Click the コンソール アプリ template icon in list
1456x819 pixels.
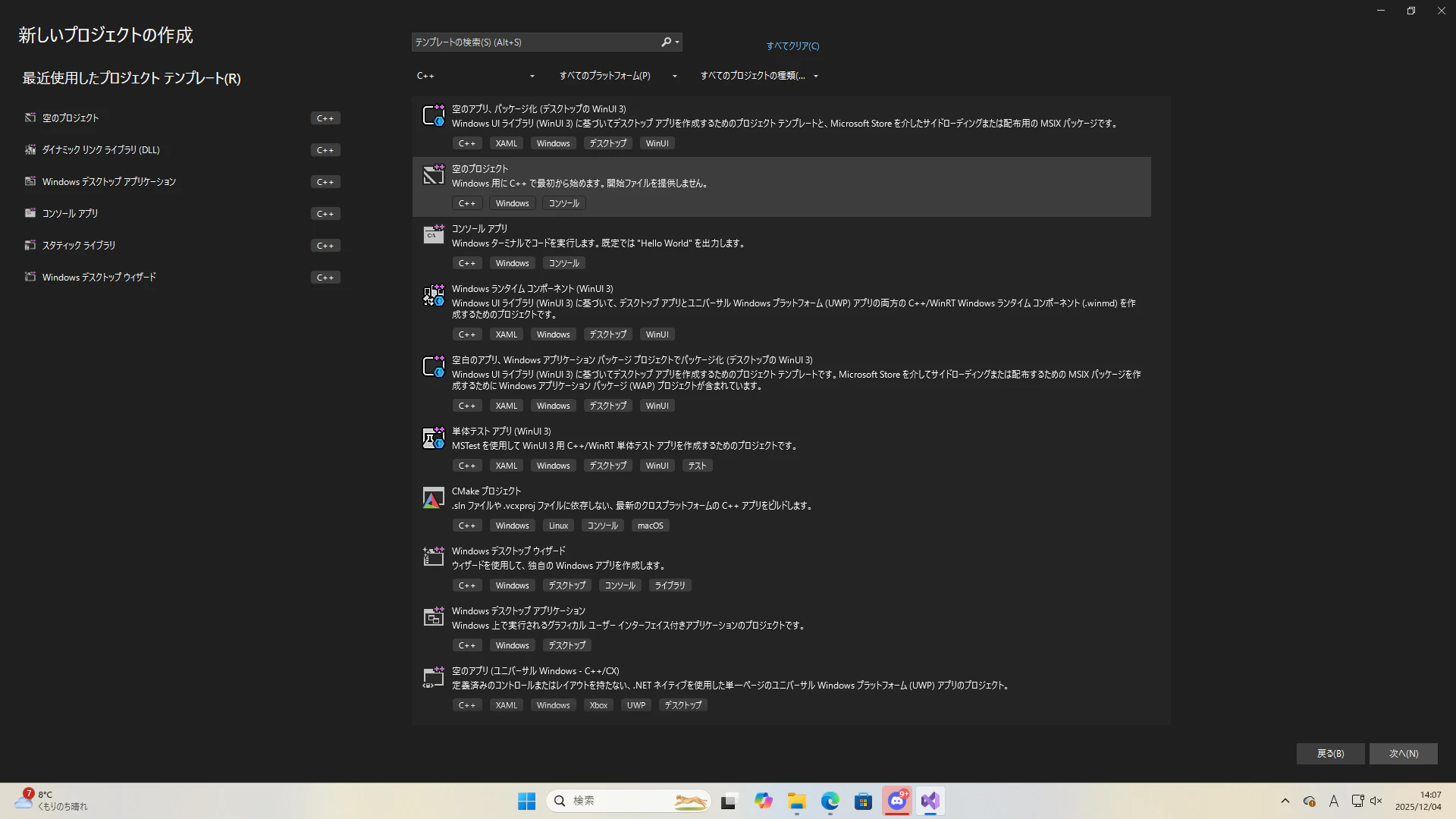click(433, 235)
